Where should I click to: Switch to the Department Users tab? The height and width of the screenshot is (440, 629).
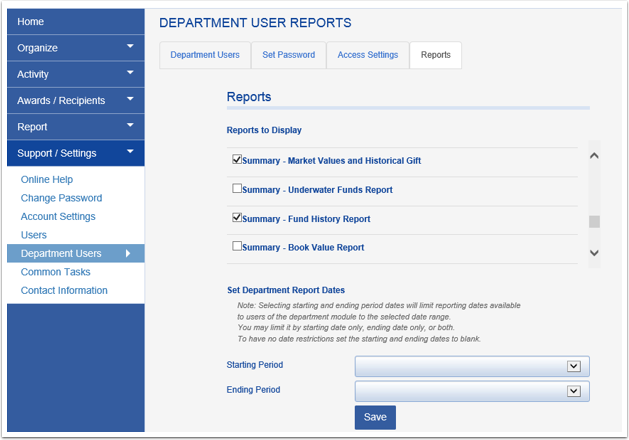pyautogui.click(x=205, y=55)
